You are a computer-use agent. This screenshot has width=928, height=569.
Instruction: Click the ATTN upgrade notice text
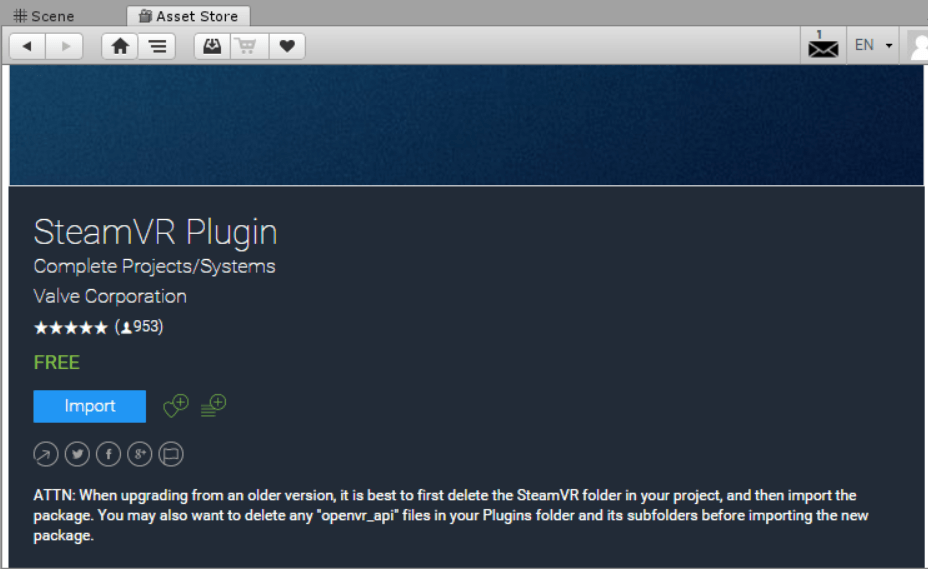tap(450, 515)
